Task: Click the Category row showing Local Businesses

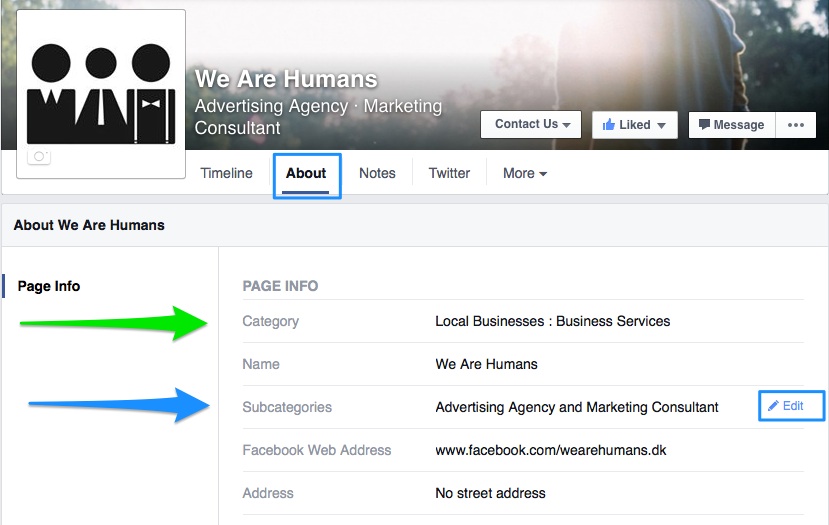Action: click(552, 321)
